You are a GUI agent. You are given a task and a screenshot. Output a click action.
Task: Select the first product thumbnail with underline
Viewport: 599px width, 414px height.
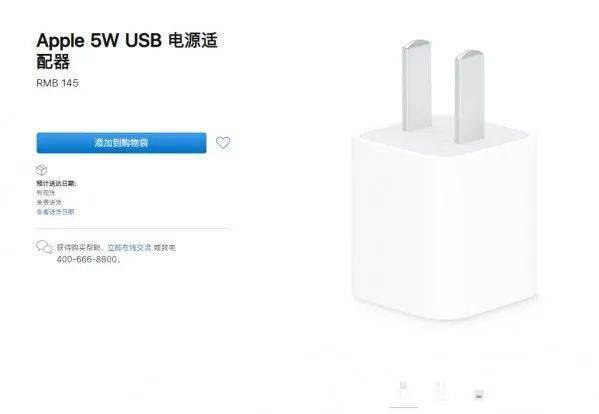click(403, 386)
